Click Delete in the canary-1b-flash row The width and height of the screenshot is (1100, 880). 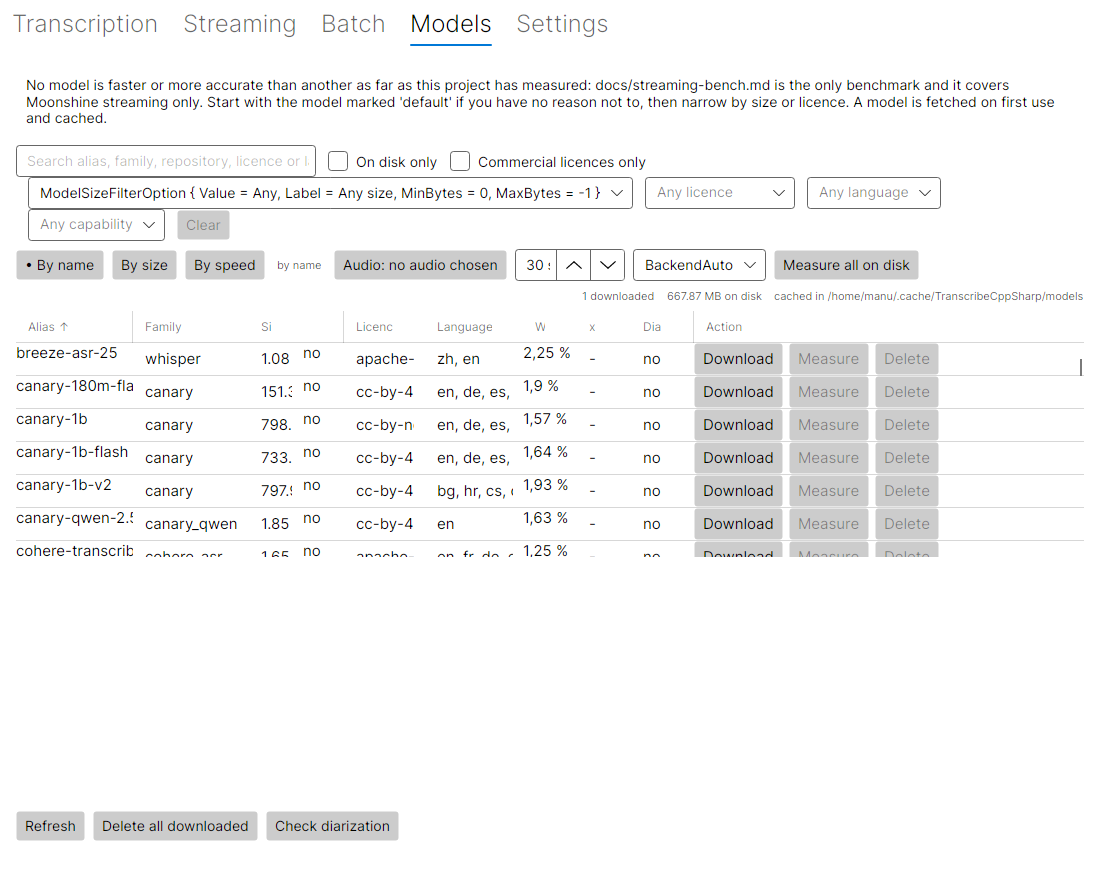pos(906,458)
